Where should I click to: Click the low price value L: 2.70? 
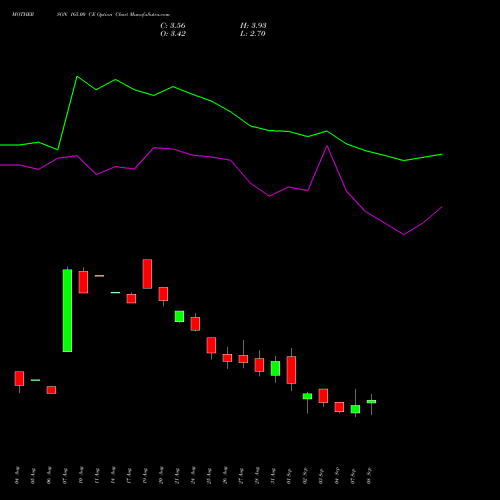pos(253,34)
